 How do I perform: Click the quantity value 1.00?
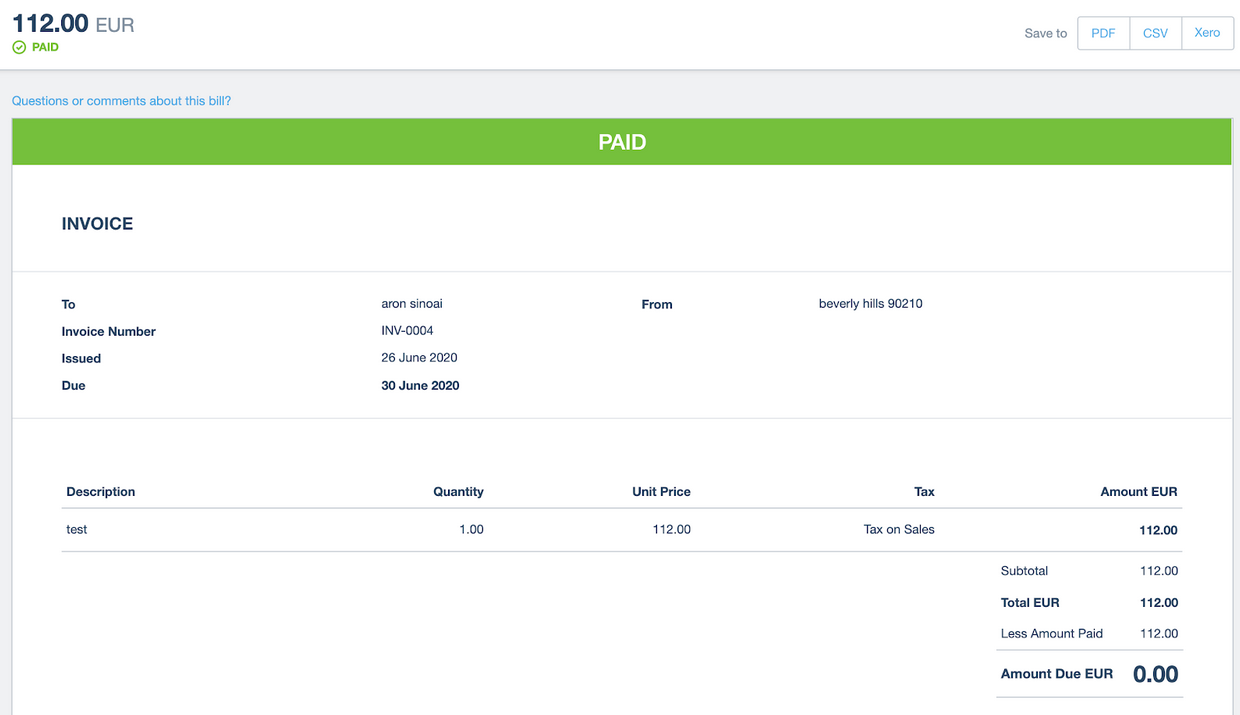coord(471,529)
